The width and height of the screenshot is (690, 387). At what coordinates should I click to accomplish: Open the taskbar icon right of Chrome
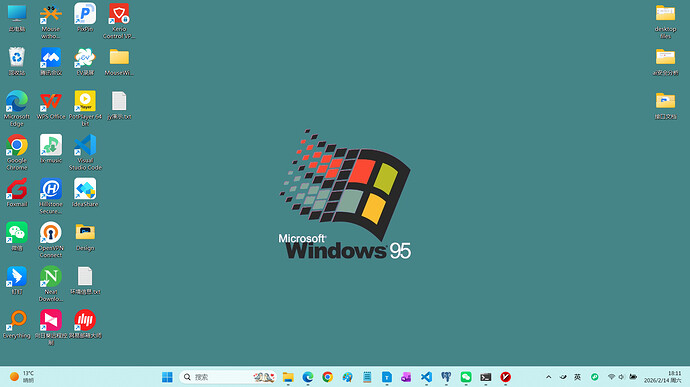(347, 377)
